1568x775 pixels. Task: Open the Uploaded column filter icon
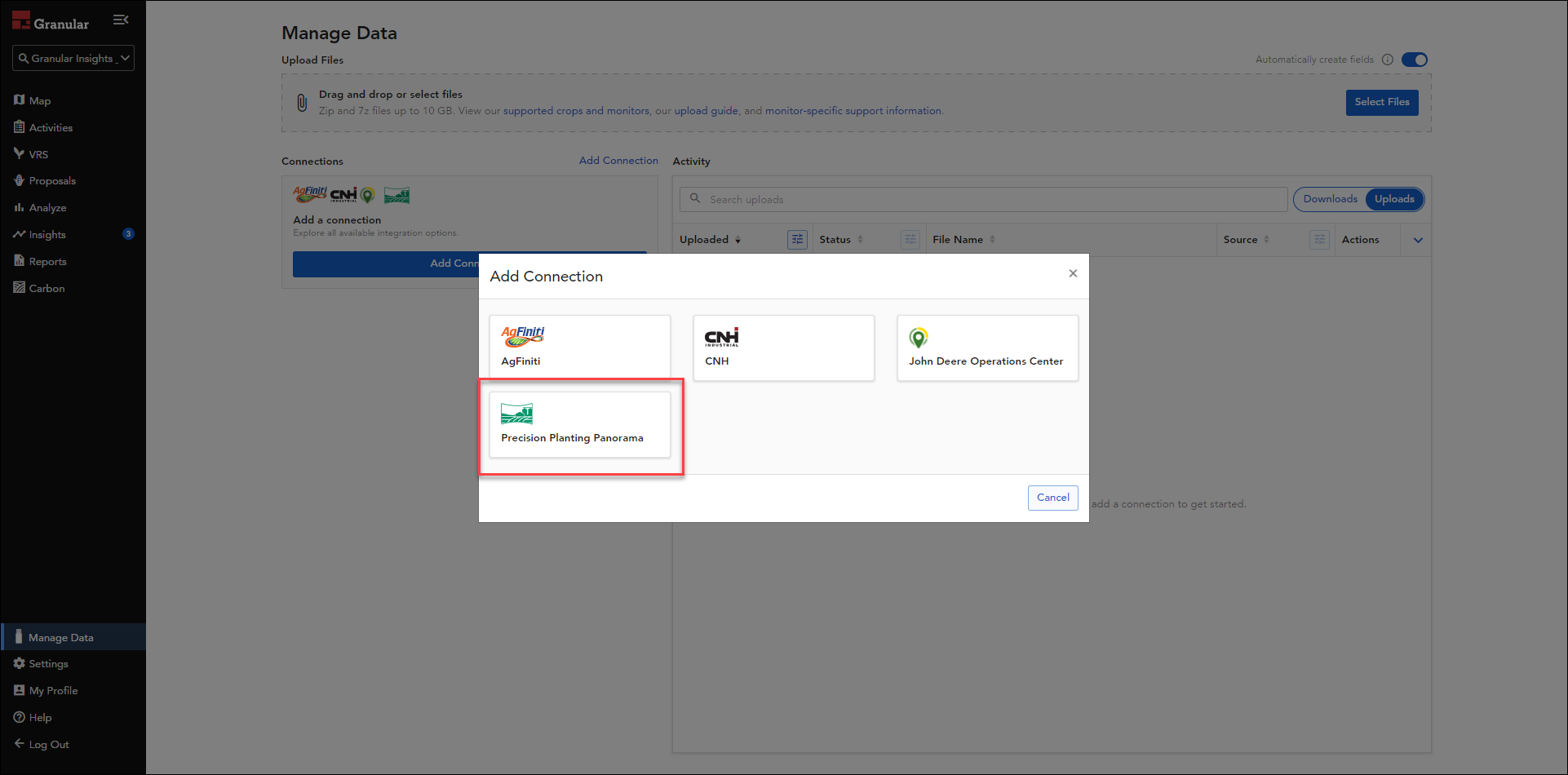797,239
